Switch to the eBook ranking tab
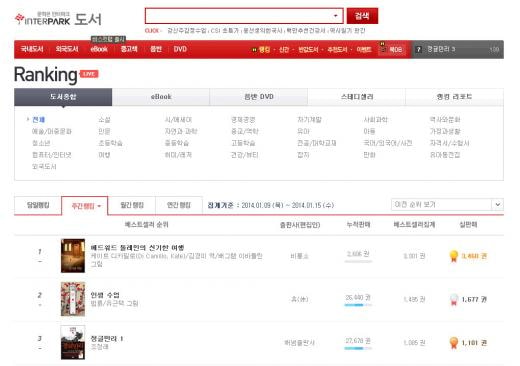Image resolution: width=520 pixels, height=366 pixels. tap(161, 97)
